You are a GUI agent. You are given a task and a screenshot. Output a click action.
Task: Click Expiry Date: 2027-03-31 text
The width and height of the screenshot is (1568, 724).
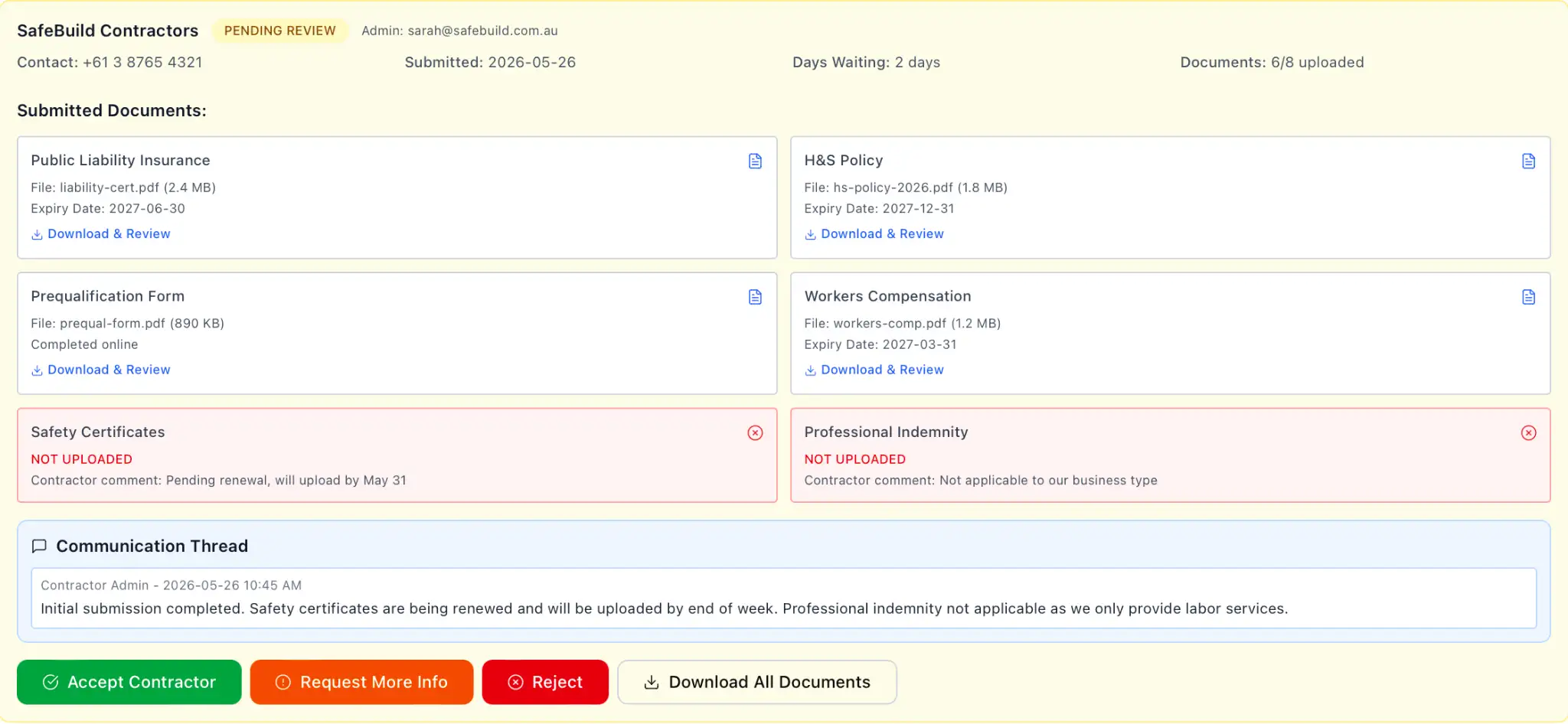(880, 344)
